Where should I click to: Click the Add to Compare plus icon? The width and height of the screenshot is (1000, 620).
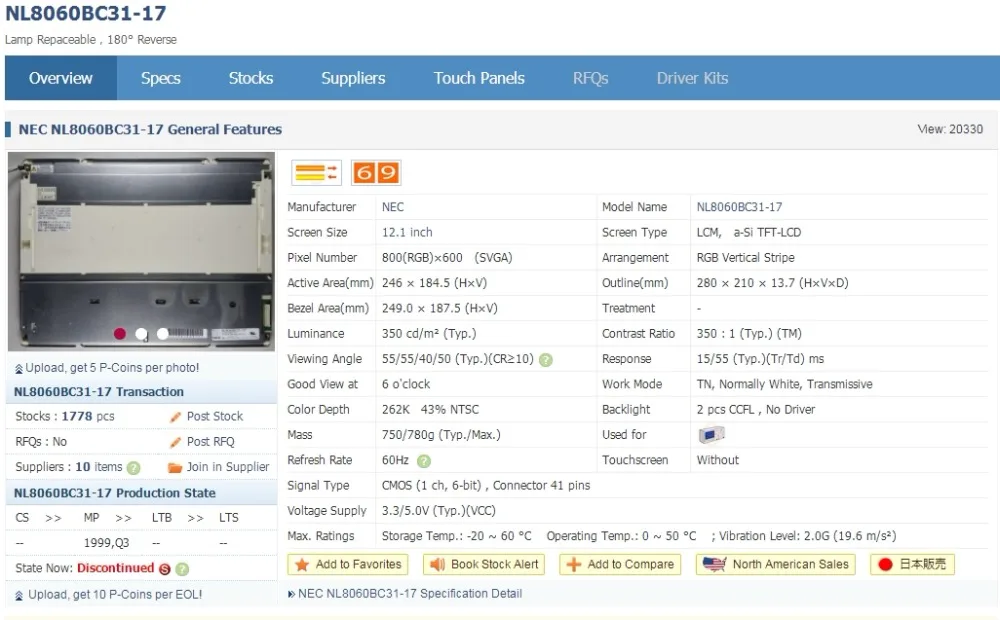point(574,565)
